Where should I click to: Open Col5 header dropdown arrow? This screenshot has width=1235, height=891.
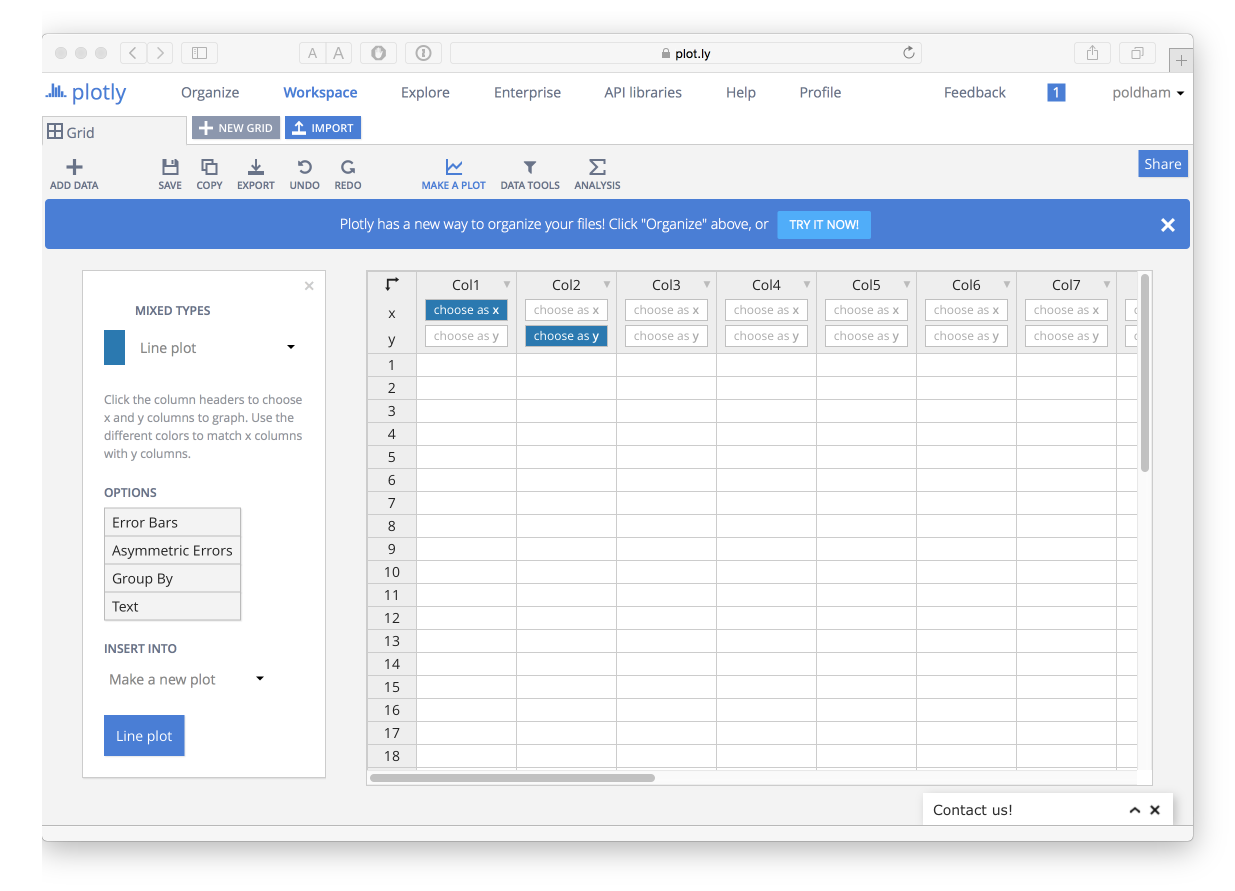pos(907,285)
